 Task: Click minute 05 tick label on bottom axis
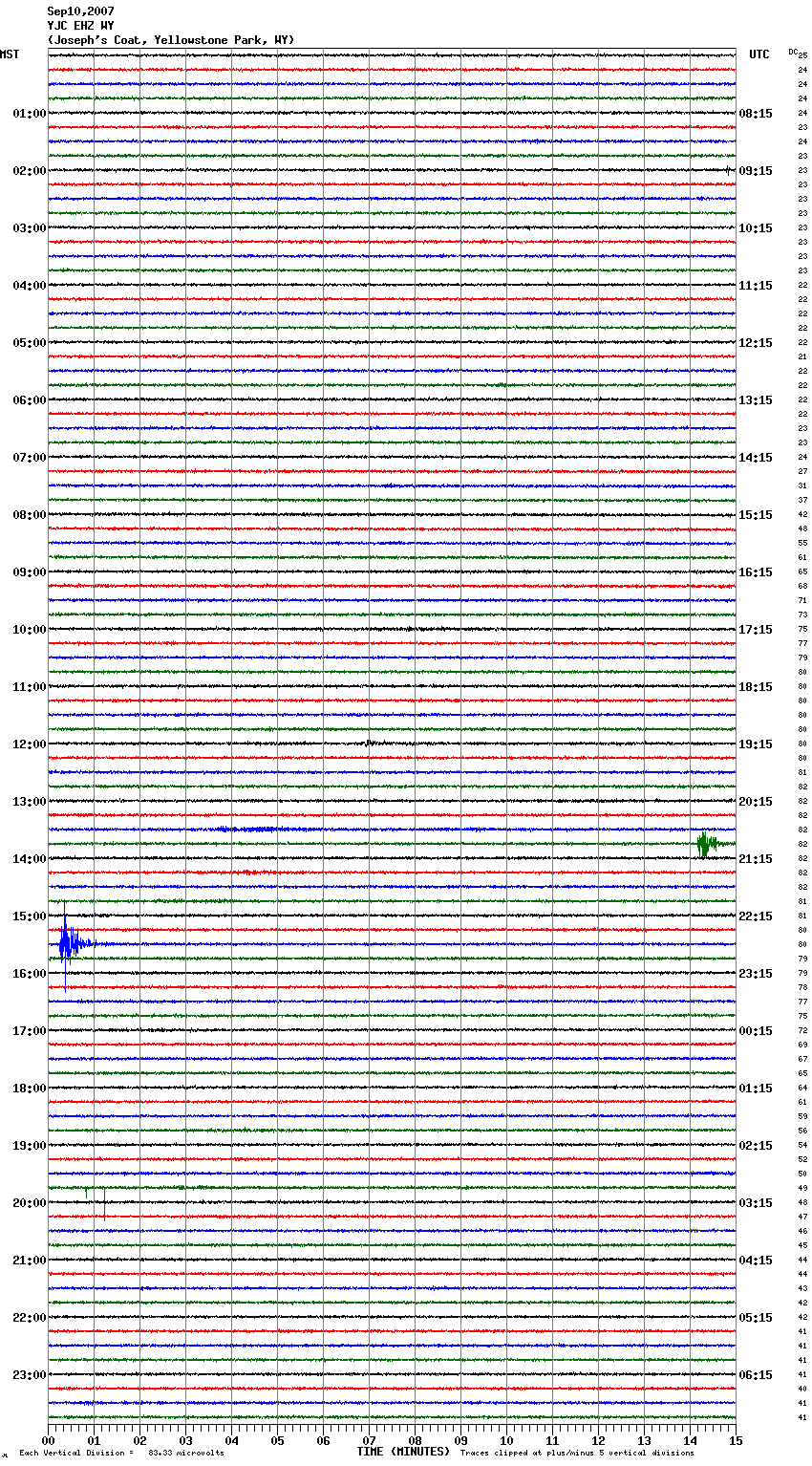coord(277,1440)
